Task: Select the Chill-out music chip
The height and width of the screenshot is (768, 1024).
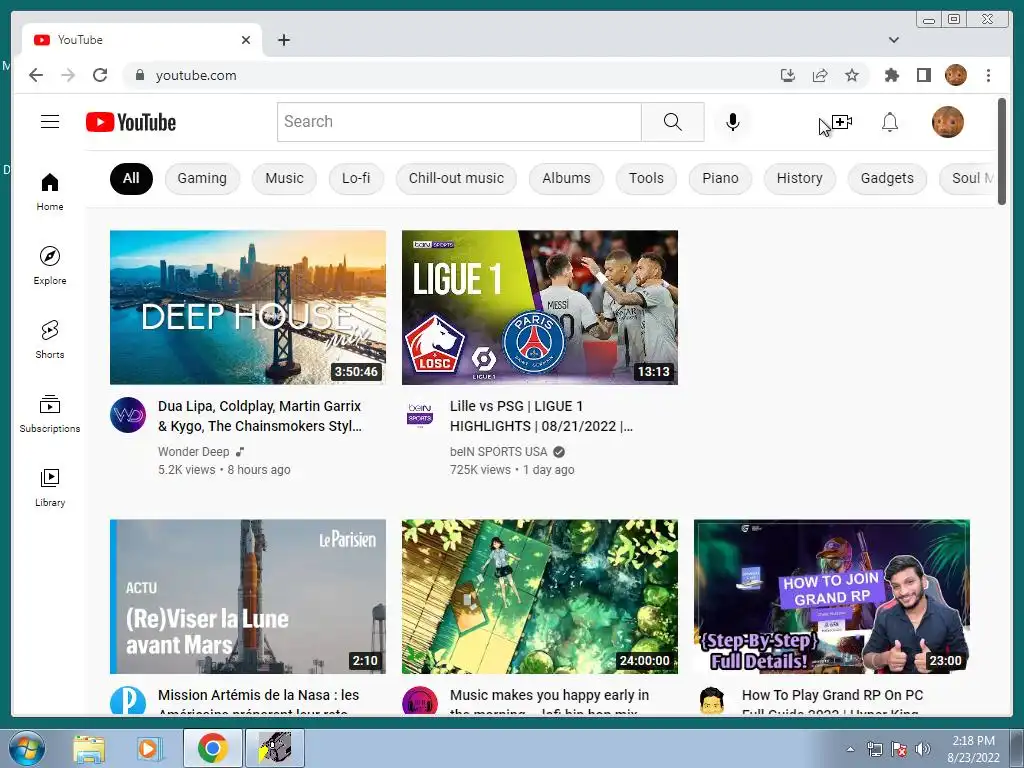Action: (456, 178)
